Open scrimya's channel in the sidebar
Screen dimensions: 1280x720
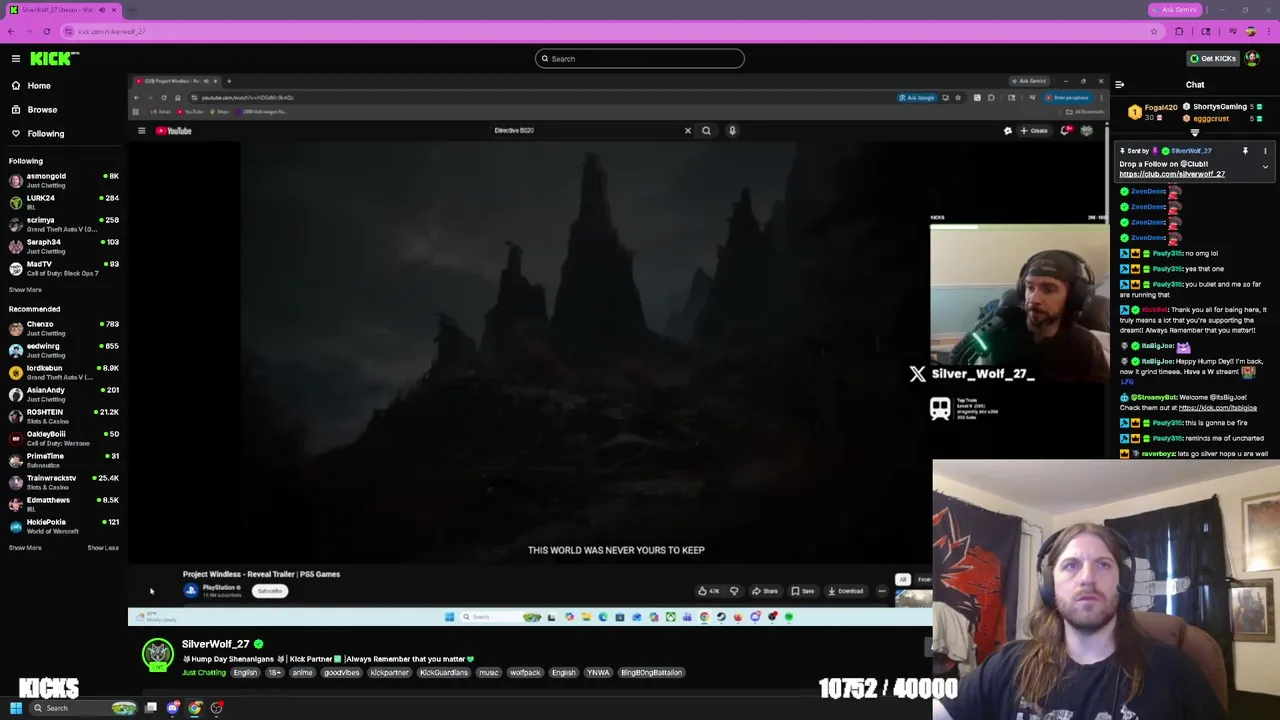click(x=64, y=224)
